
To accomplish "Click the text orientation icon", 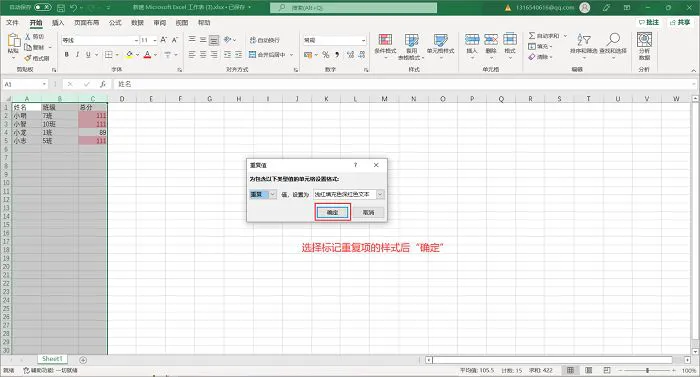I will (x=228, y=40).
